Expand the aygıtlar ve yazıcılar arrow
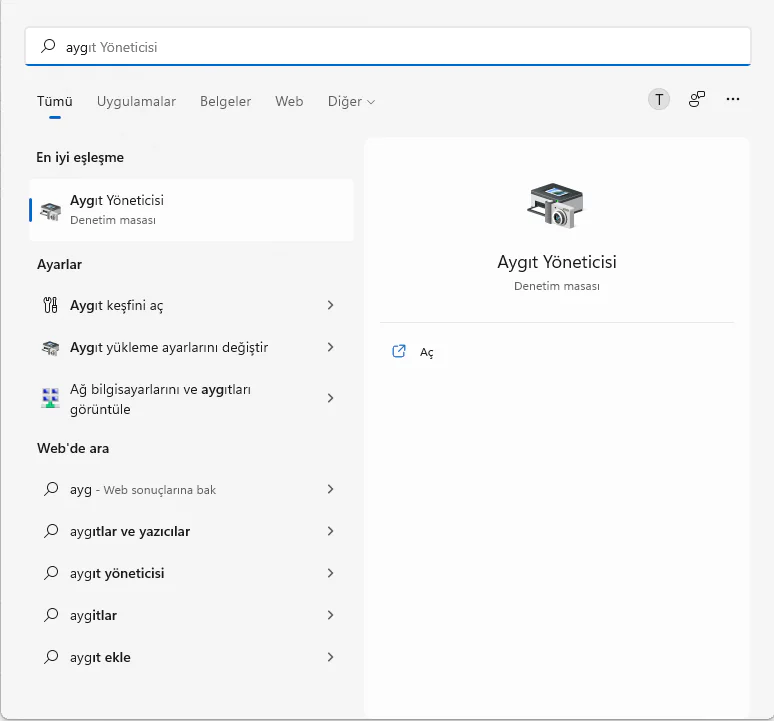Viewport: 774px width, 721px height. [x=330, y=531]
